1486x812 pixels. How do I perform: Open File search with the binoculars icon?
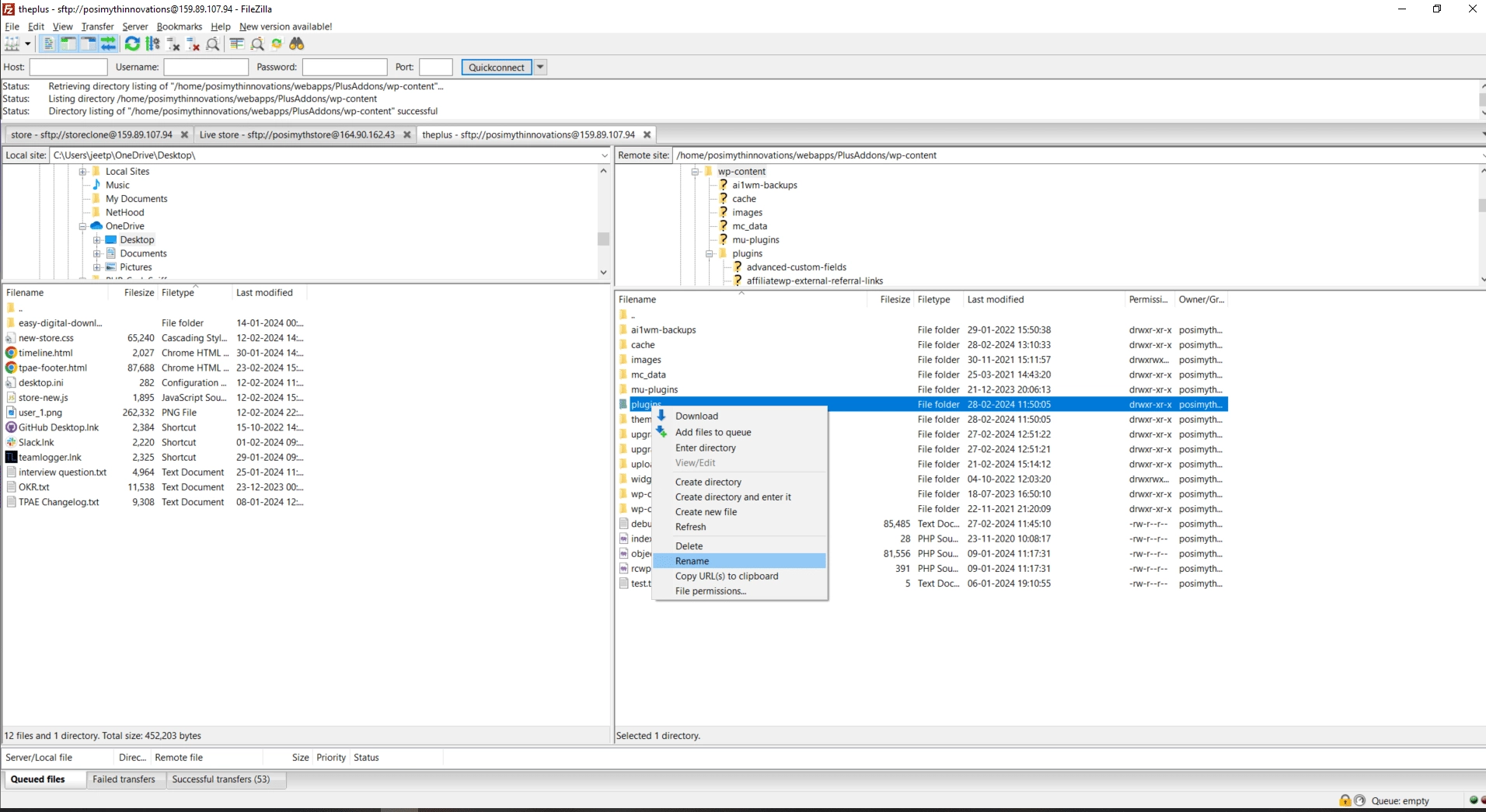click(x=297, y=44)
